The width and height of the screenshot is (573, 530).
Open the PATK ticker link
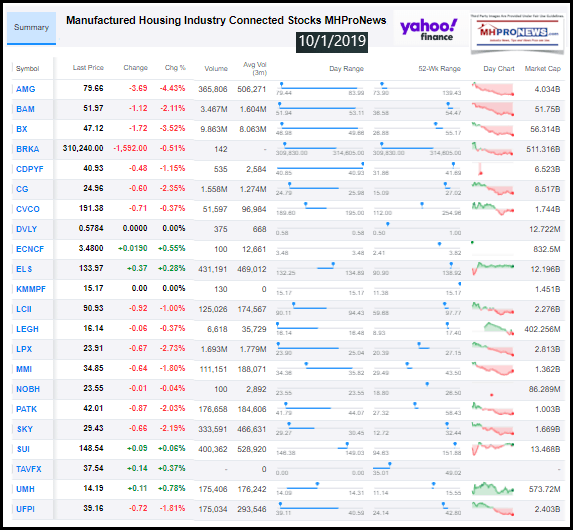[x=26, y=409]
